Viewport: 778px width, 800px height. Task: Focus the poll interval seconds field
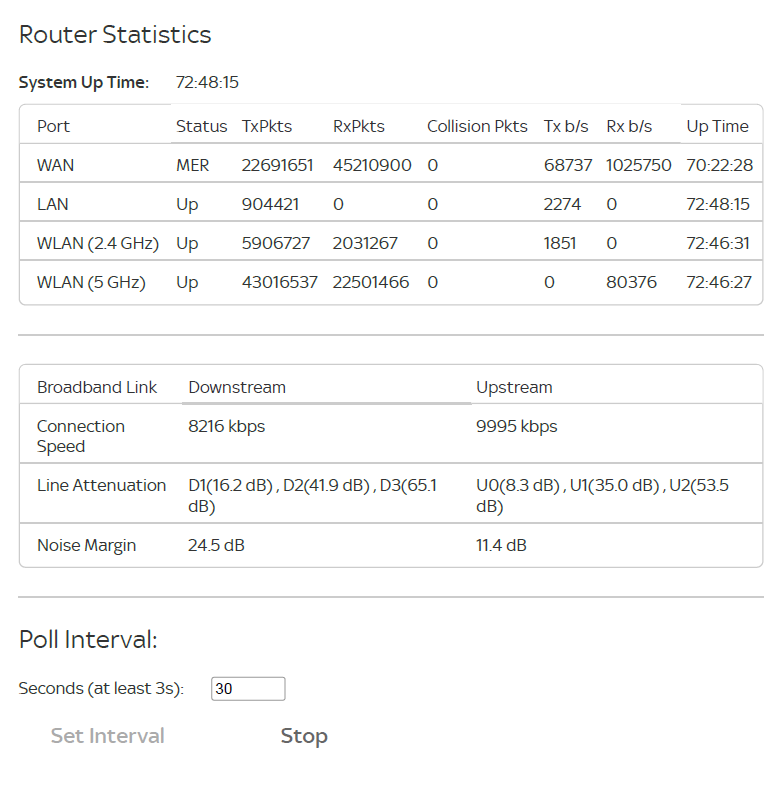pos(248,688)
